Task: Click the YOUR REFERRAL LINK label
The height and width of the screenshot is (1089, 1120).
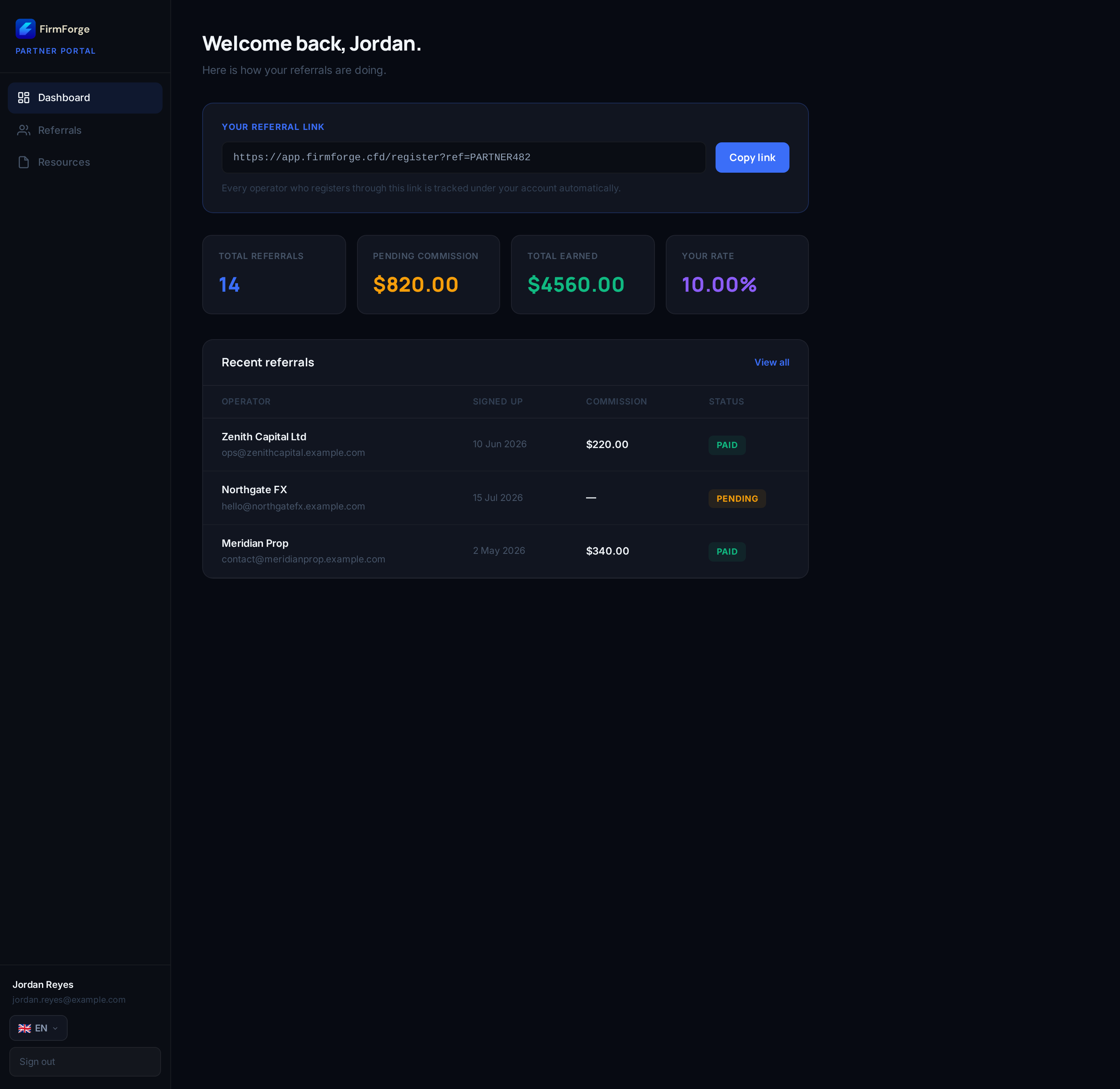Action: tap(273, 127)
